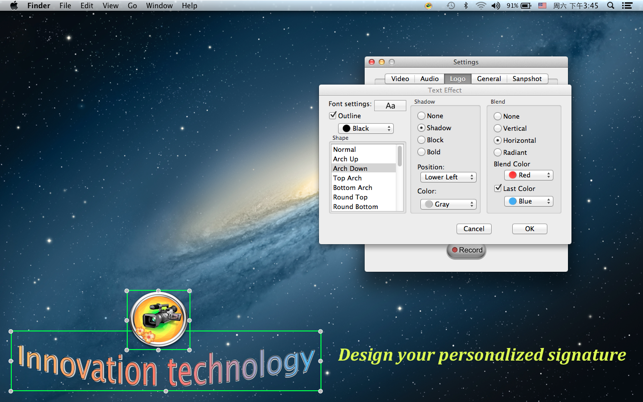Open the Help menu

(189, 5)
